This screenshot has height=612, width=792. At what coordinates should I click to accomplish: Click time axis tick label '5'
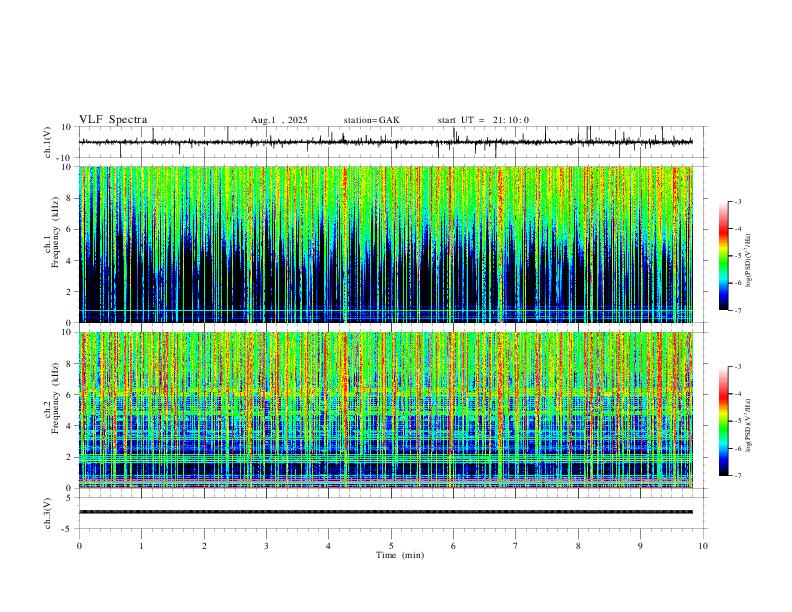pyautogui.click(x=391, y=546)
